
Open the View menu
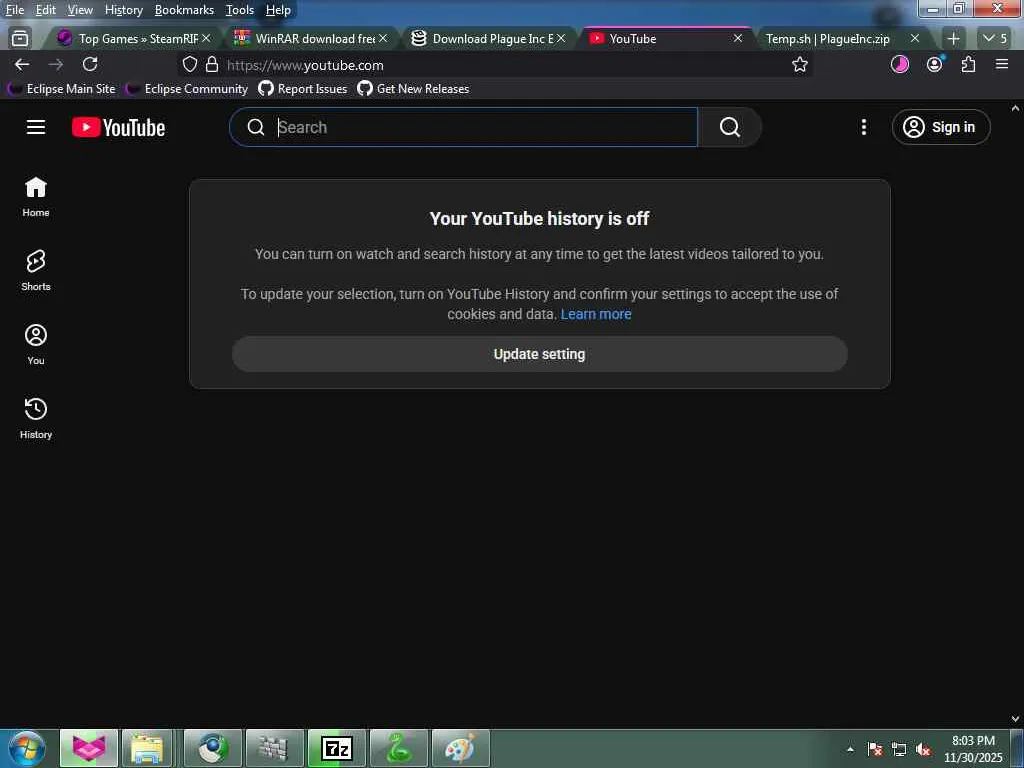[80, 10]
